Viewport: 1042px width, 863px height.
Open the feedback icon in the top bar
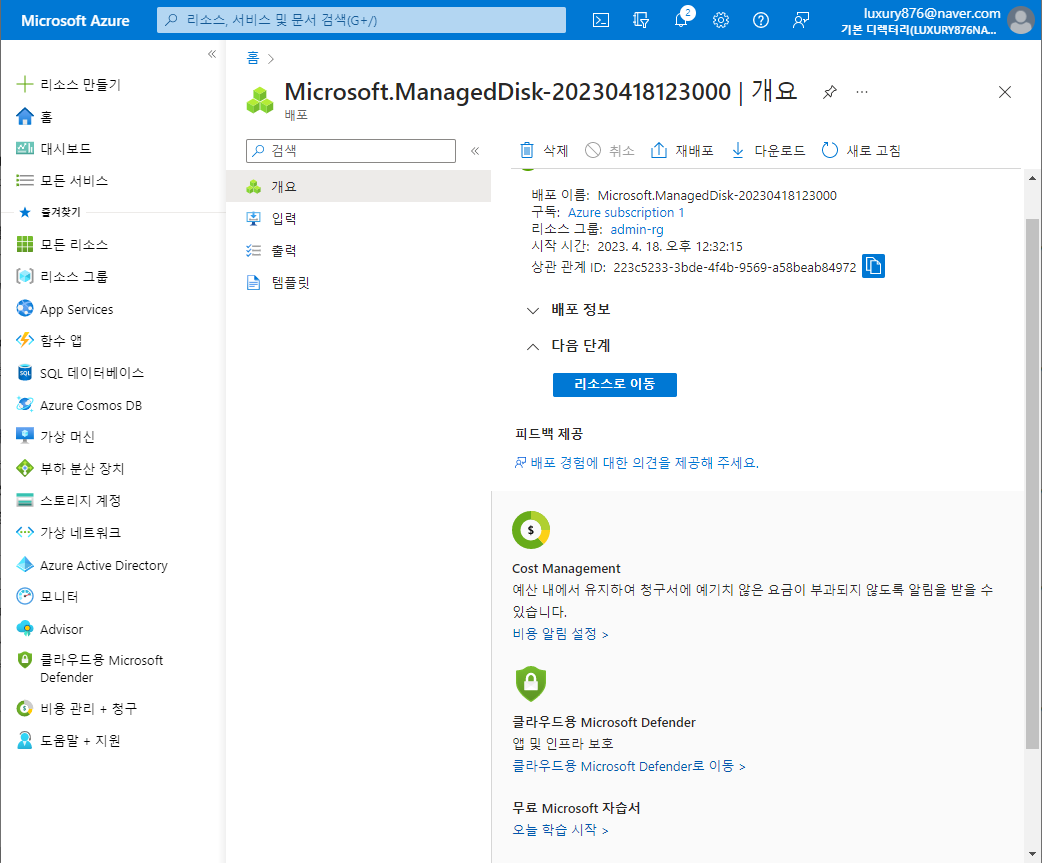click(801, 20)
